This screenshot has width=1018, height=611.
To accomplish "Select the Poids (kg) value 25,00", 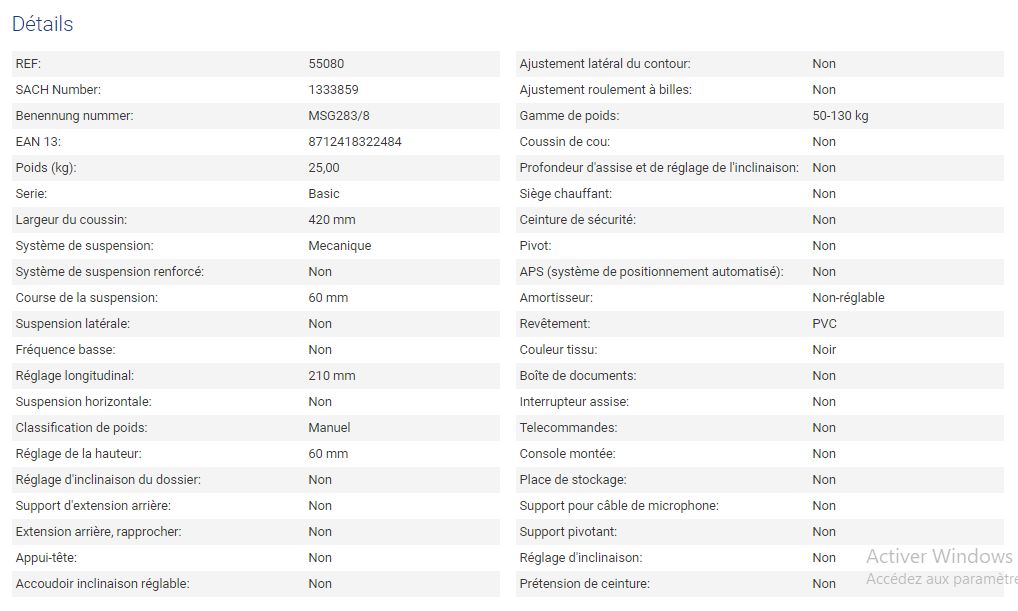I will pyautogui.click(x=323, y=168).
